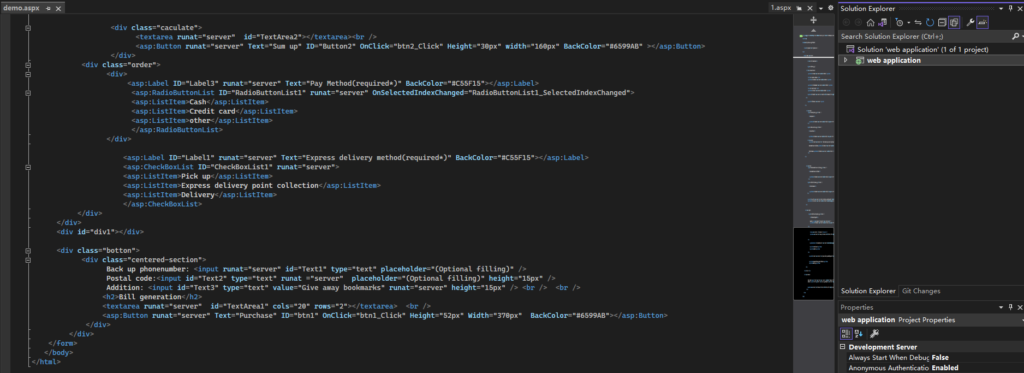
Task: Pin the demo.aspx tab
Action: pos(48,8)
